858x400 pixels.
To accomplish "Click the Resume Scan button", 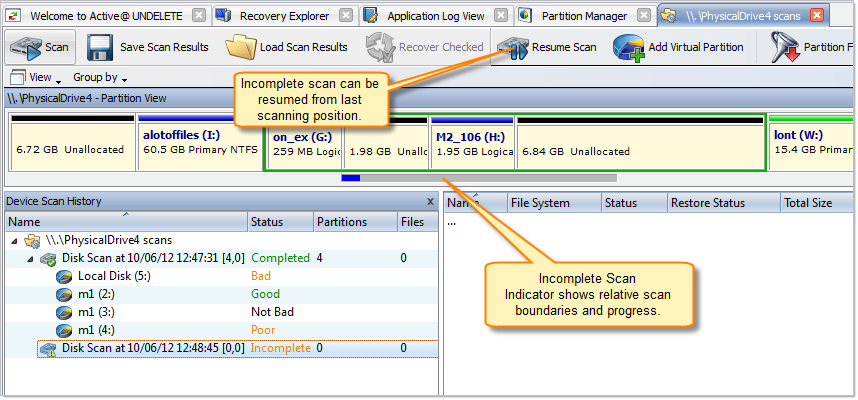I will (547, 48).
